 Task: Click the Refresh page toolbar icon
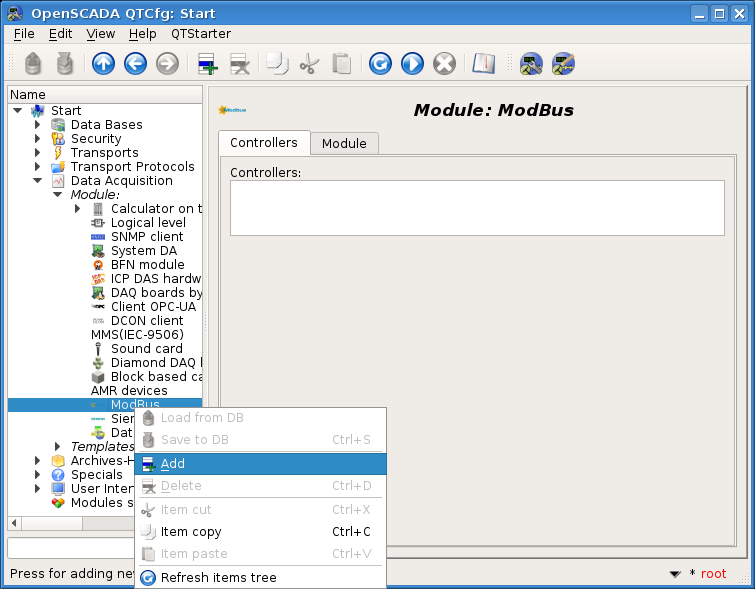pyautogui.click(x=380, y=64)
